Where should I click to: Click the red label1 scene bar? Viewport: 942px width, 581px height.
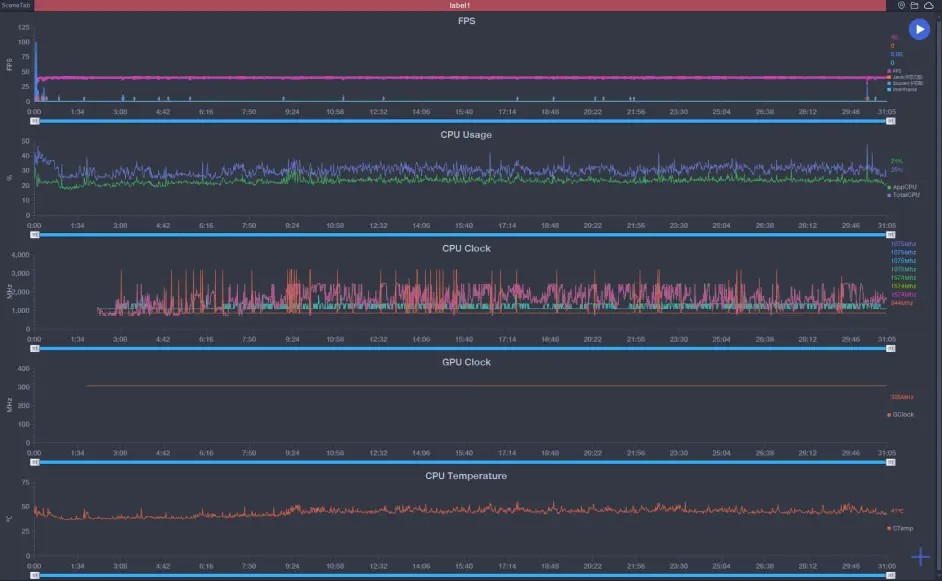[x=460, y=5]
